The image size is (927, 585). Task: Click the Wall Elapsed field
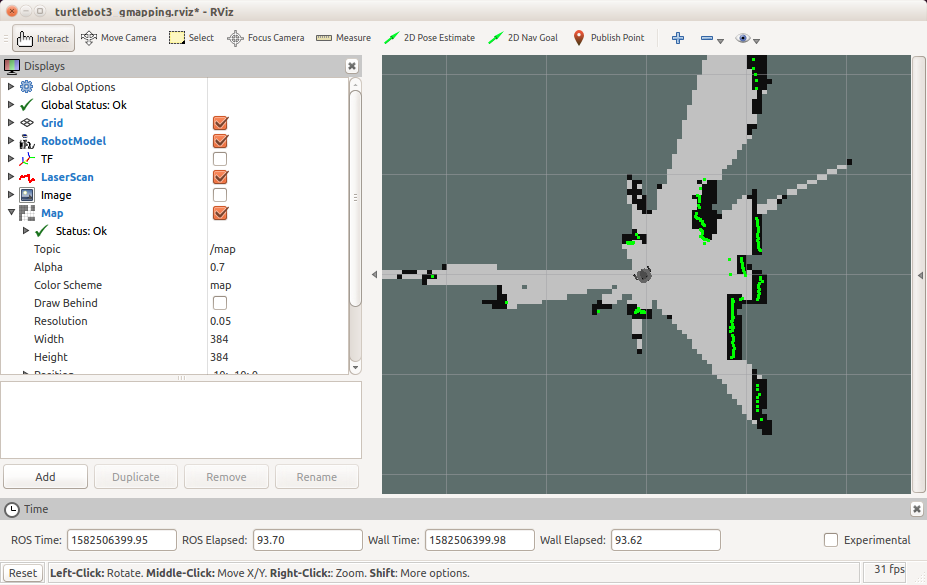coord(665,540)
